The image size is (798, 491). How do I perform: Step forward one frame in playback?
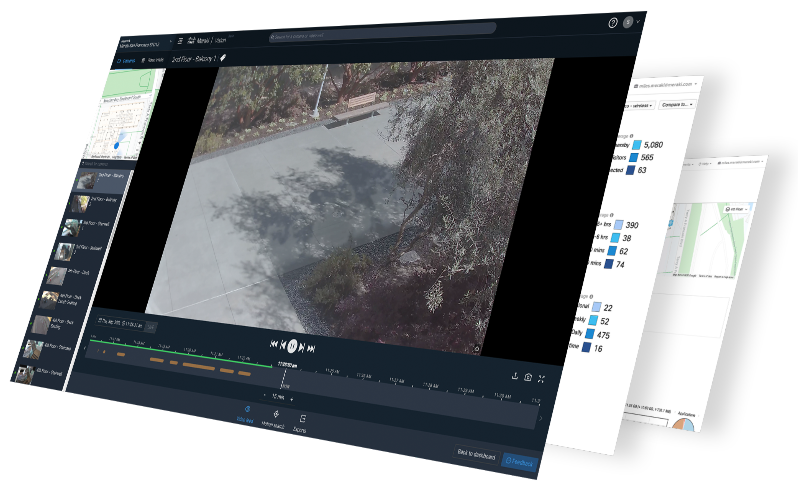pyautogui.click(x=301, y=348)
